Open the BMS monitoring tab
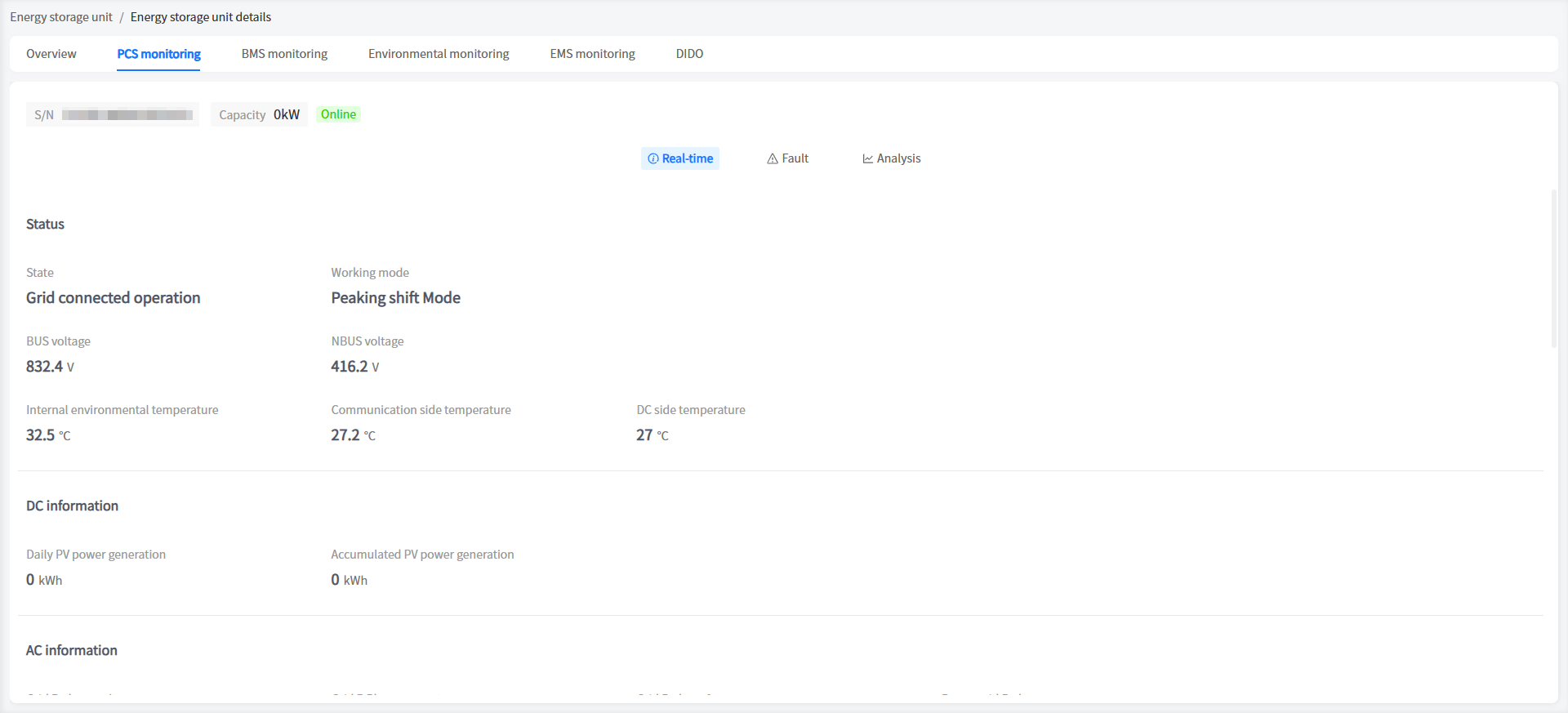 click(284, 54)
